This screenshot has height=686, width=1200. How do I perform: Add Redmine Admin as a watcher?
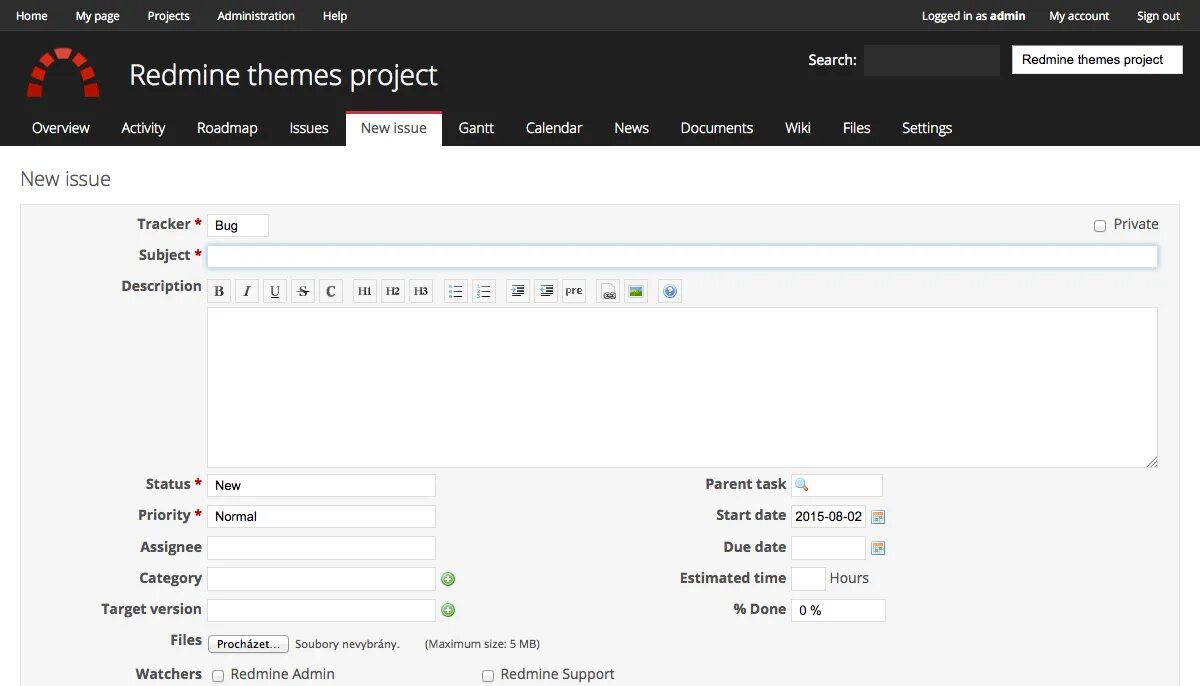point(217,676)
